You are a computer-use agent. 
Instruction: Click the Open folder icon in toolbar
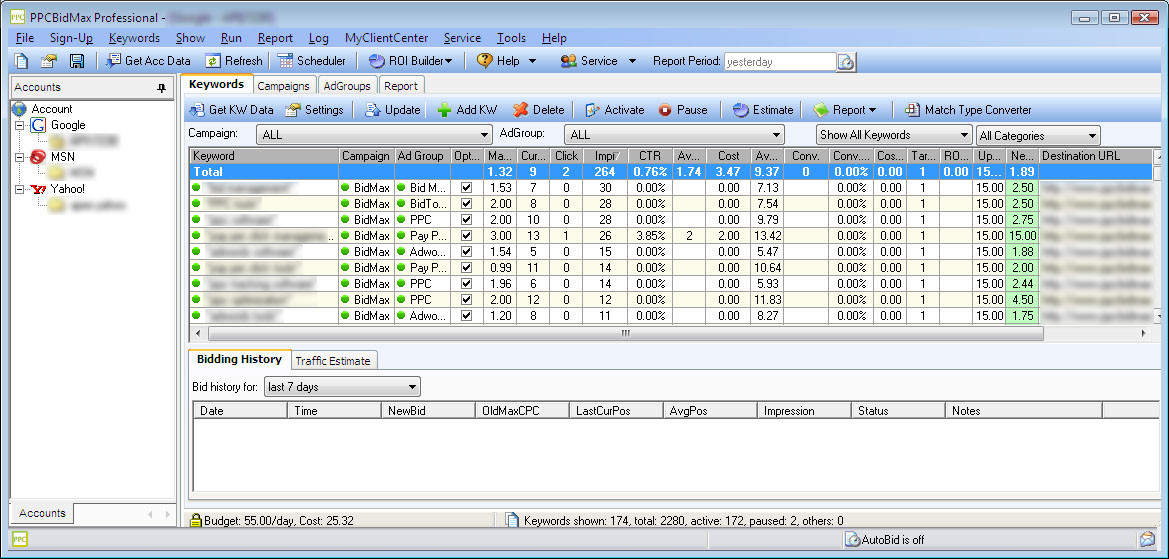tap(48, 61)
